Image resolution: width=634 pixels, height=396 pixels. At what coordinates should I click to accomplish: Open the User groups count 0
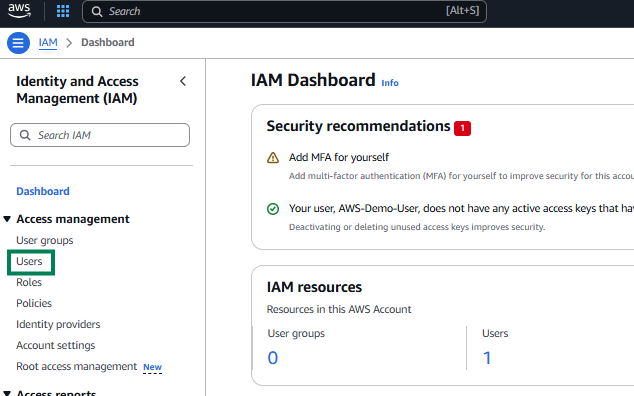click(x=273, y=358)
